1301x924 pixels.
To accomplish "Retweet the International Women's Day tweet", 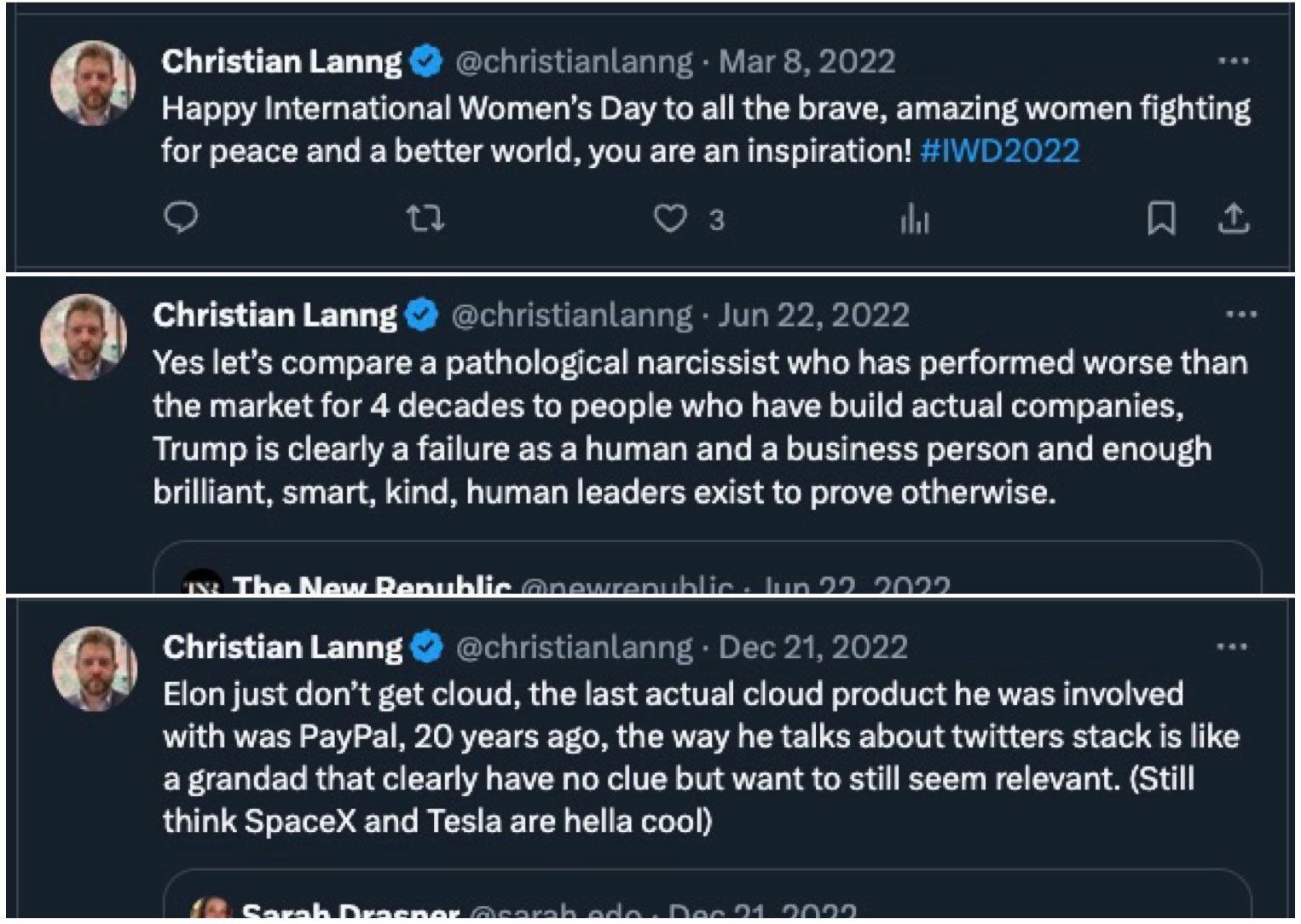I will 424,219.
